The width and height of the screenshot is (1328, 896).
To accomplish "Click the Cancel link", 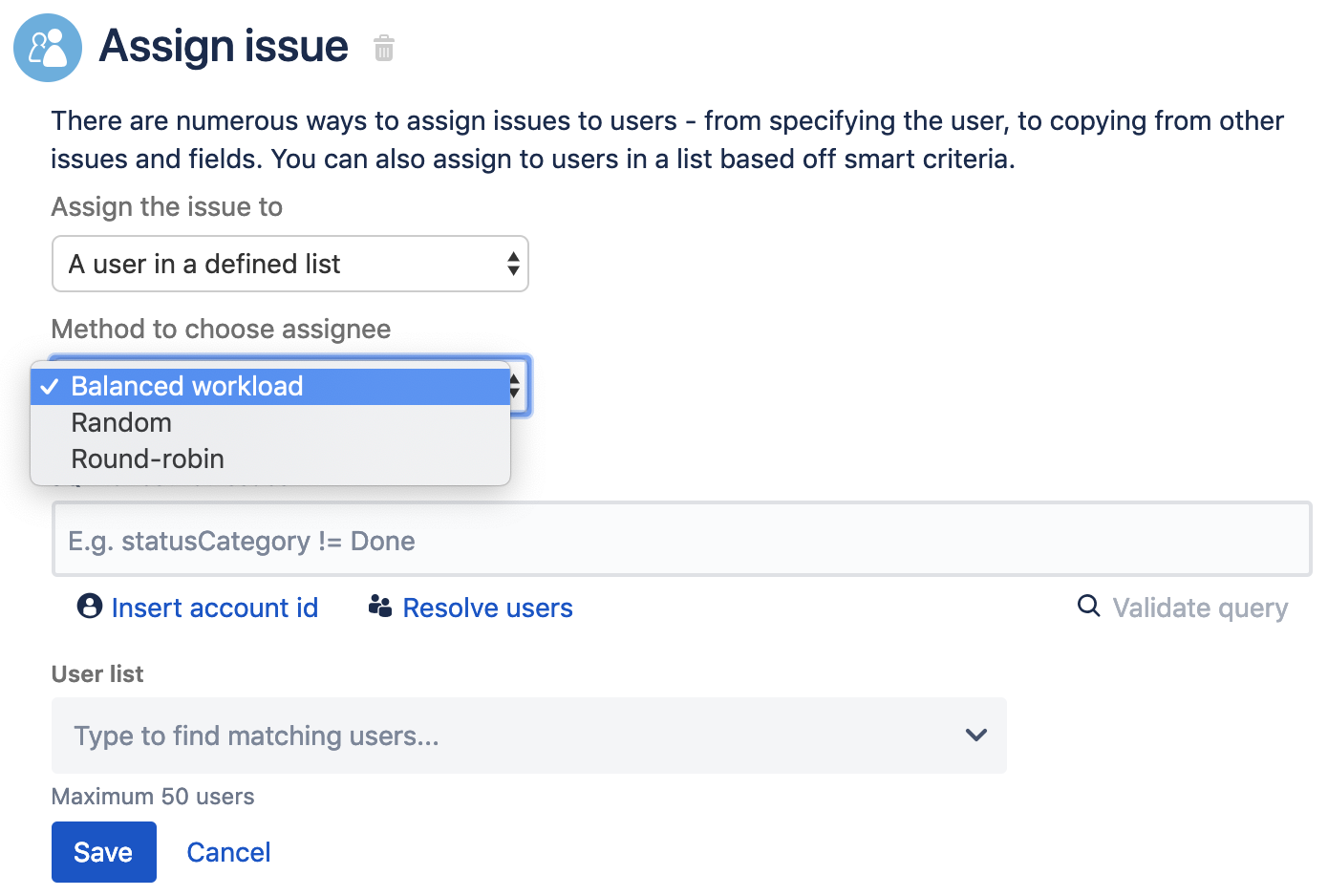I will pyautogui.click(x=228, y=852).
